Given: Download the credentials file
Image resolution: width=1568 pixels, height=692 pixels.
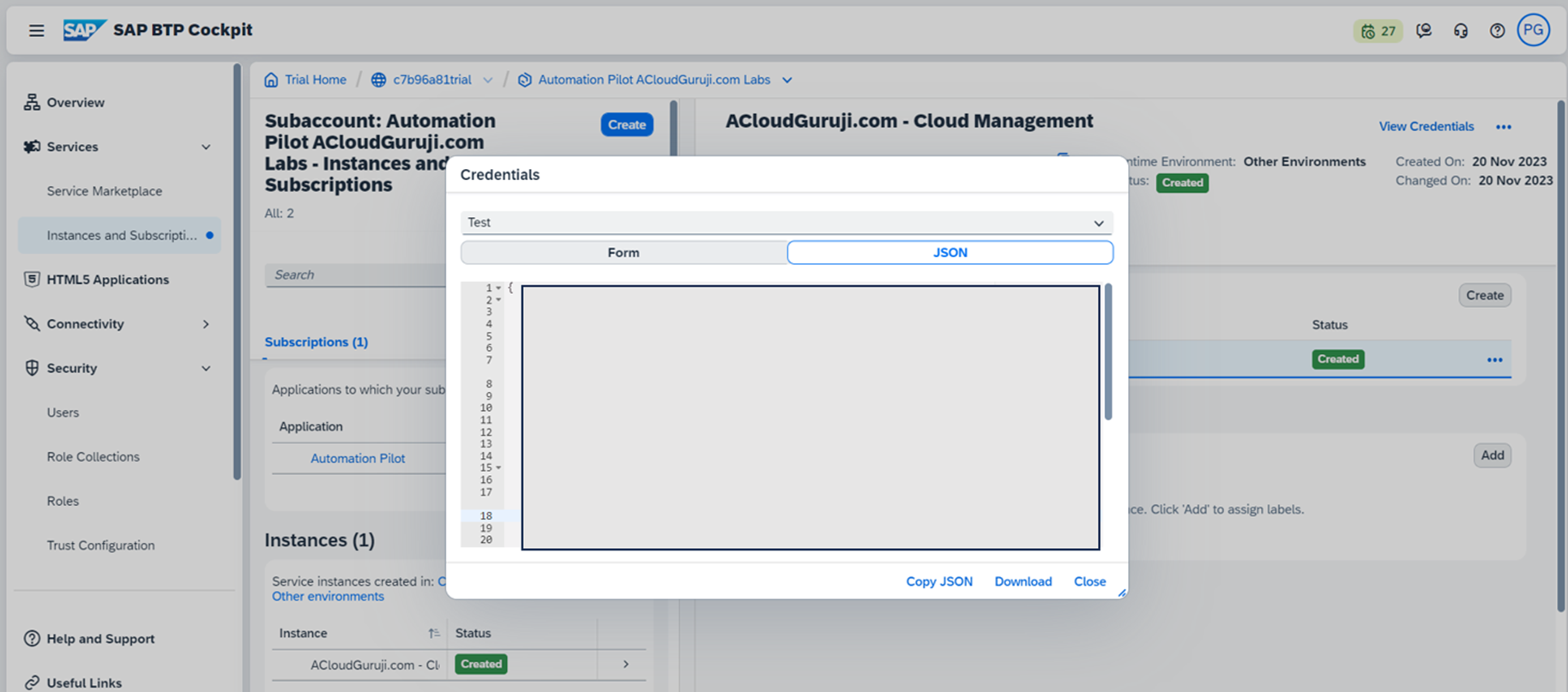Looking at the screenshot, I should (x=1022, y=581).
